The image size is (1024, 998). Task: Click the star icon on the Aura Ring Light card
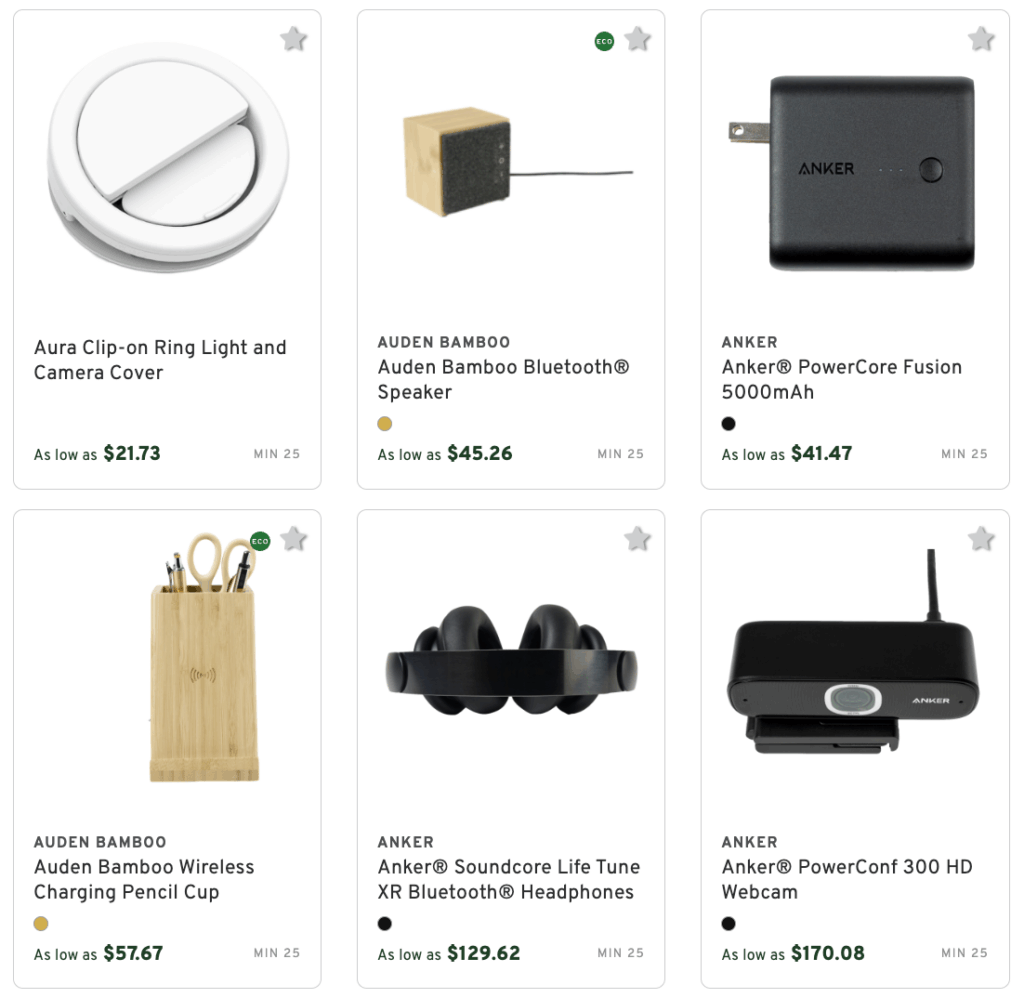[292, 38]
